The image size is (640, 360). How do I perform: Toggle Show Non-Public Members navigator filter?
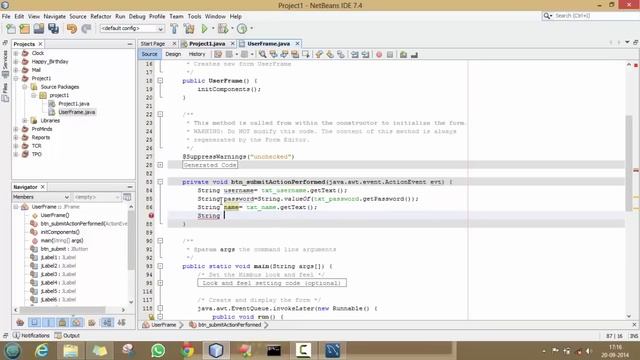point(62,322)
